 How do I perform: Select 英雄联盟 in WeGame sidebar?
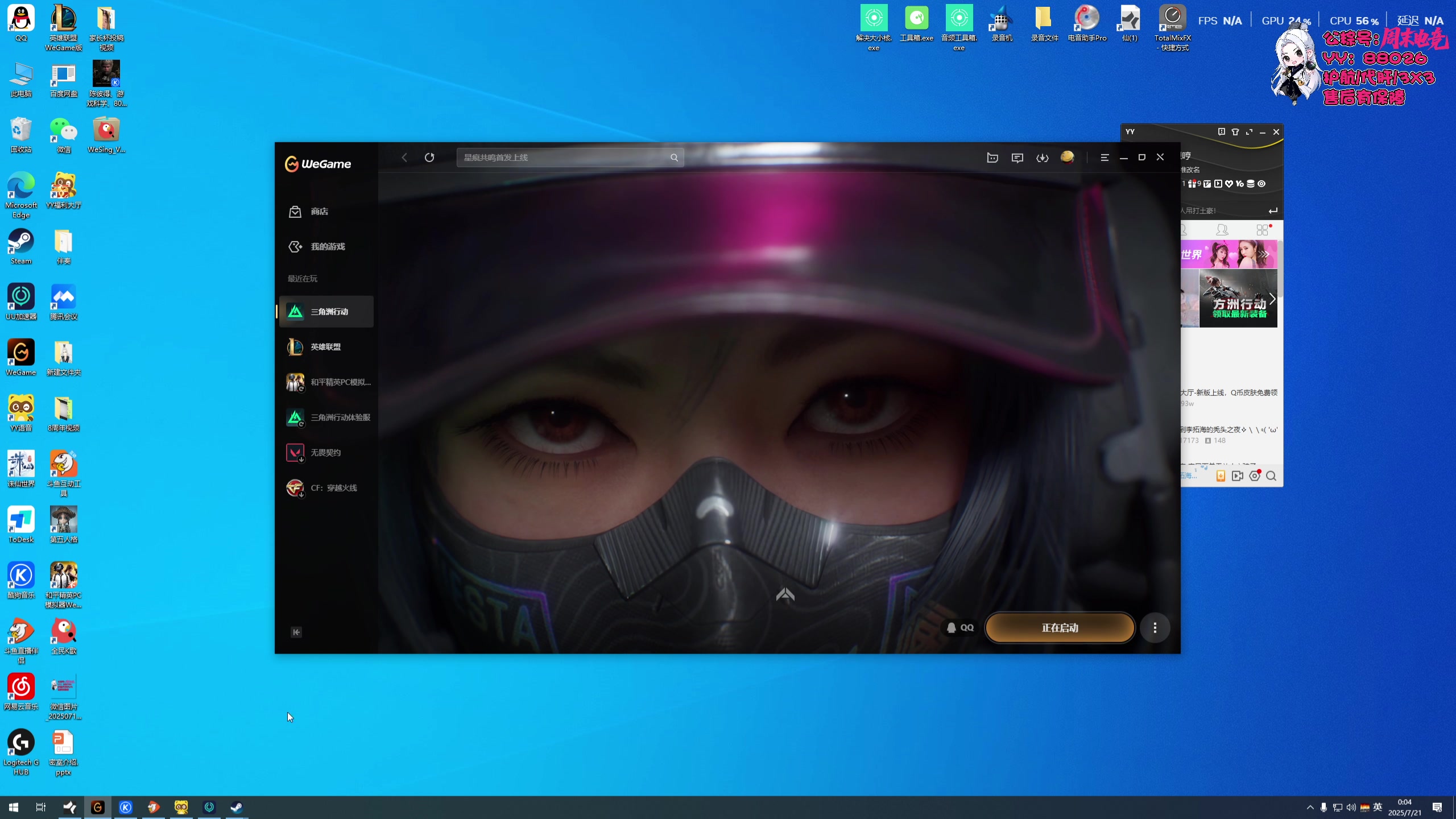click(326, 347)
